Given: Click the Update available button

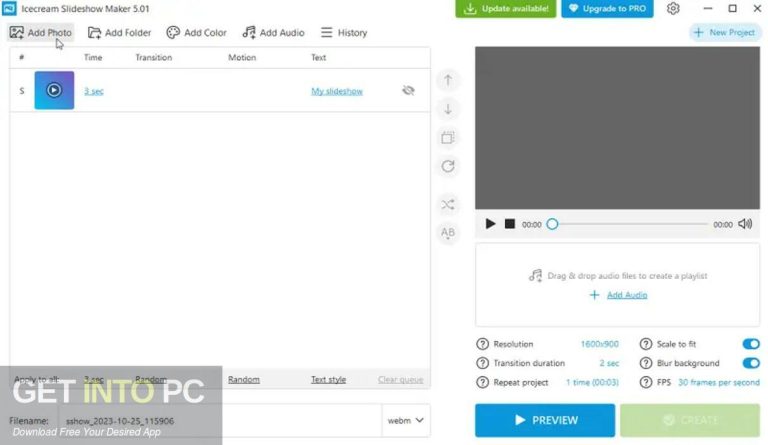Looking at the screenshot, I should click(505, 9).
